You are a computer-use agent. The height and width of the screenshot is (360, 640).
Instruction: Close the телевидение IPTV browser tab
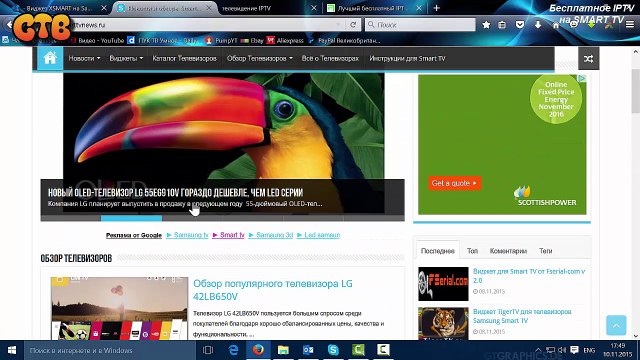pos(313,8)
